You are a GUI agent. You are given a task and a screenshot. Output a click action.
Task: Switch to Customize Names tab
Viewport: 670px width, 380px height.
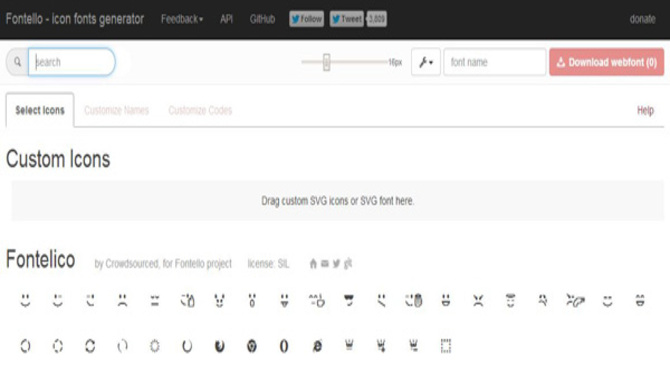point(116,111)
